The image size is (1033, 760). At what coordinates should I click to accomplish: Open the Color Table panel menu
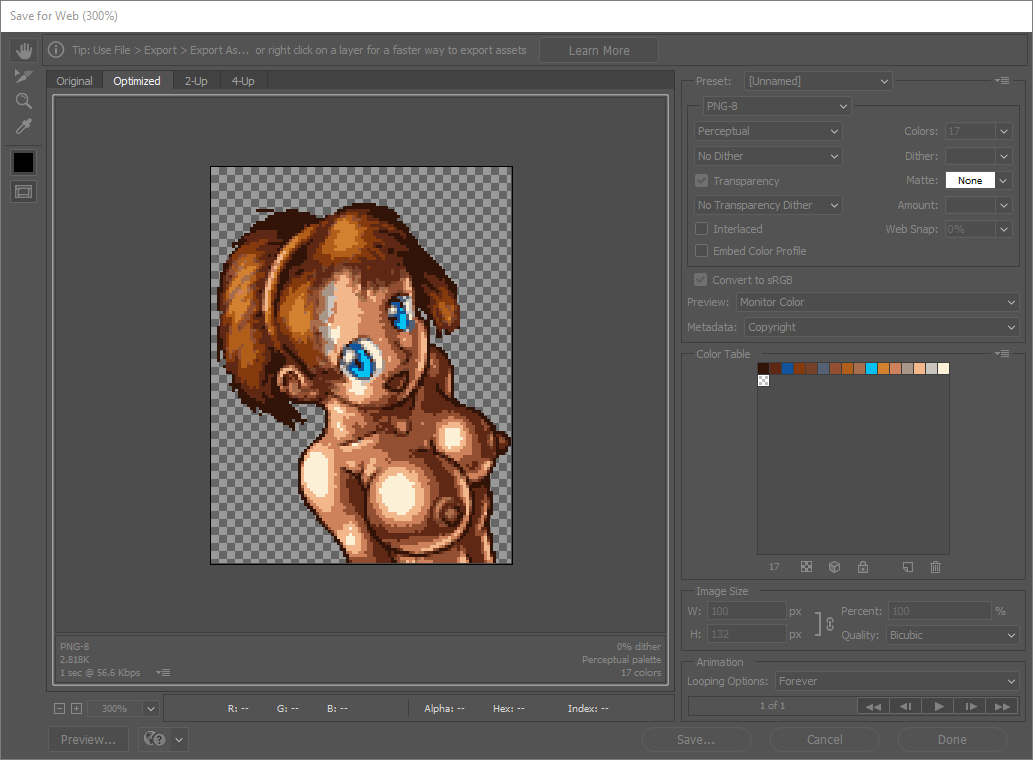pos(1003,353)
